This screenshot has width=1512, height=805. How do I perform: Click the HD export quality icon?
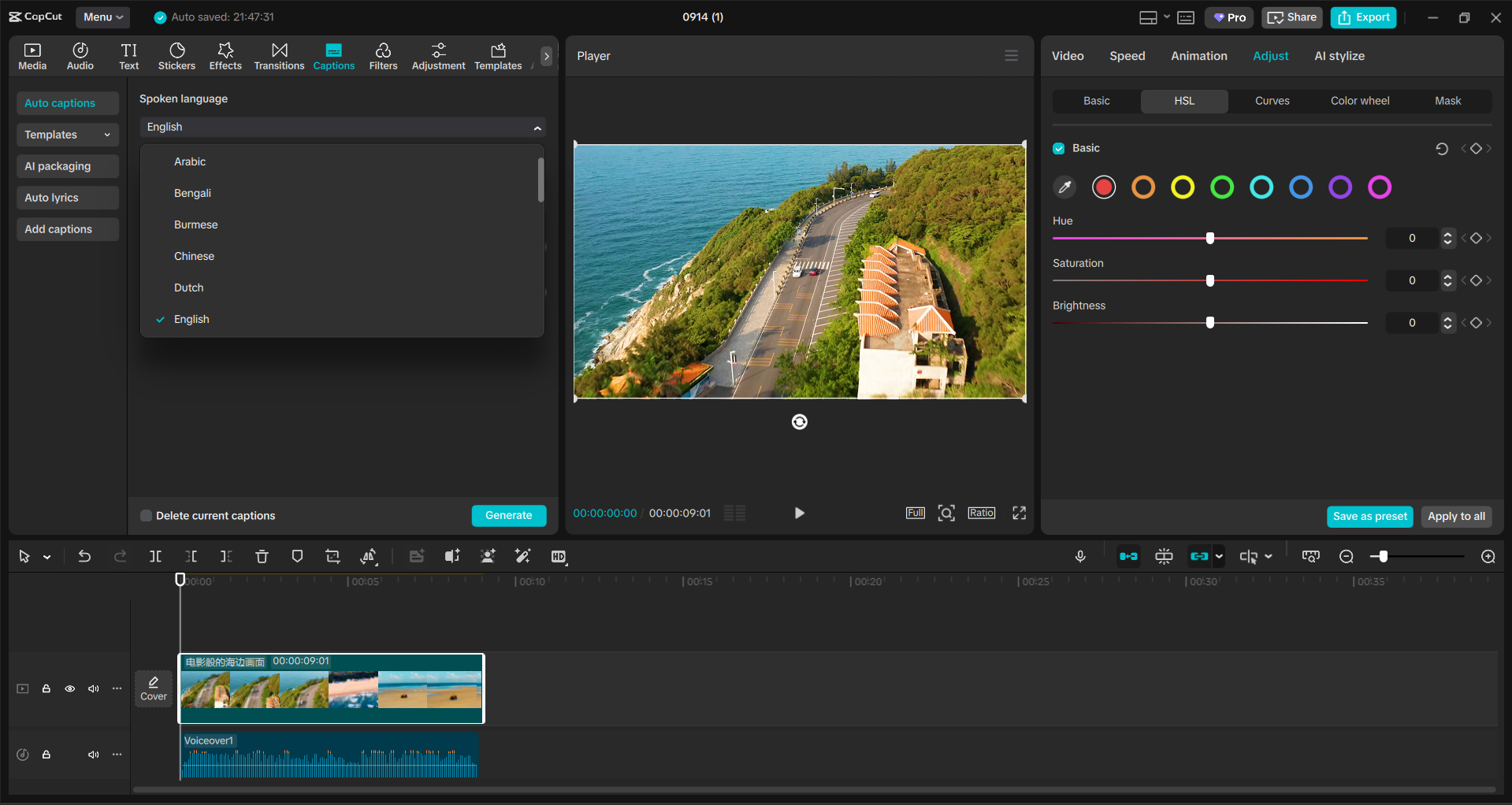(559, 556)
